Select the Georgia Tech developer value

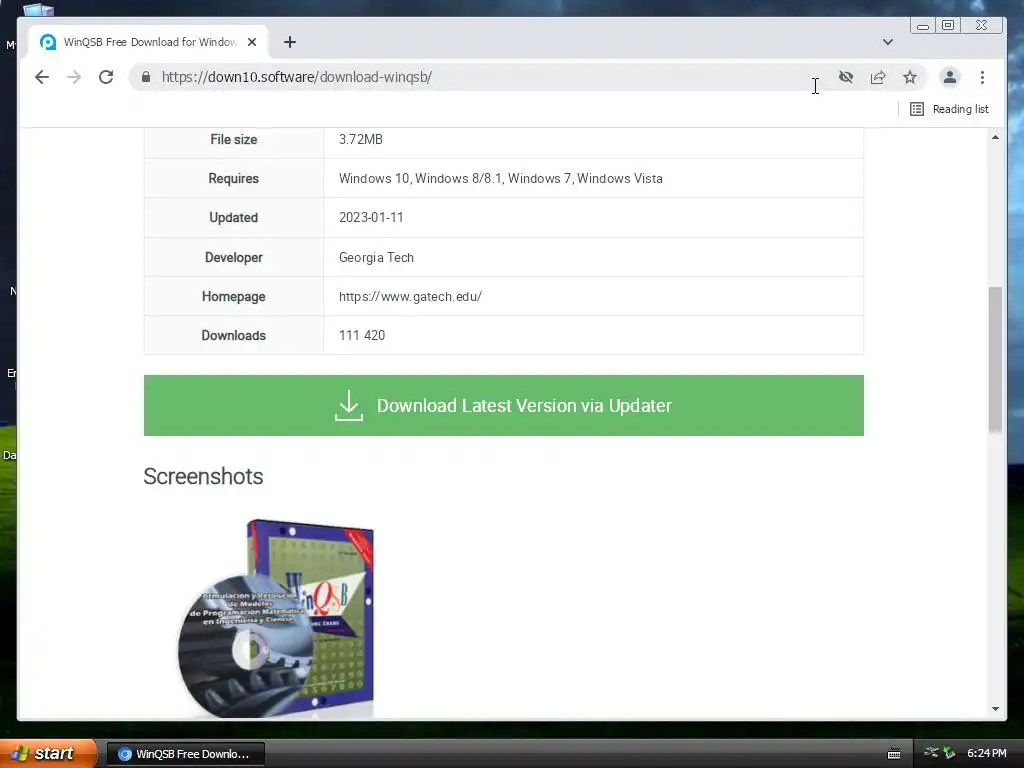pos(376,257)
